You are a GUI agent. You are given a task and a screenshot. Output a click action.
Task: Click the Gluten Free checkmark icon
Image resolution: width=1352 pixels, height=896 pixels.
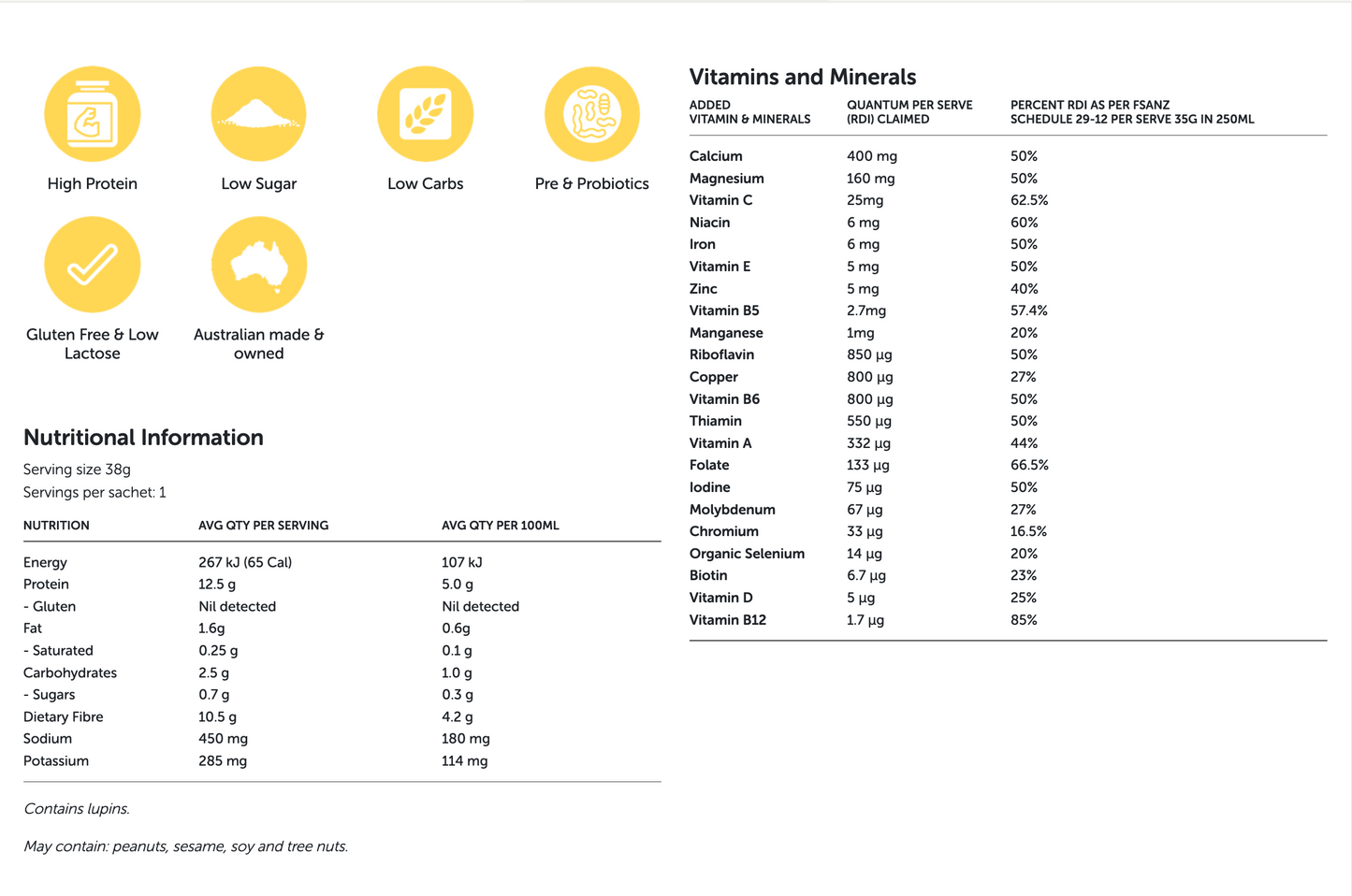93,265
